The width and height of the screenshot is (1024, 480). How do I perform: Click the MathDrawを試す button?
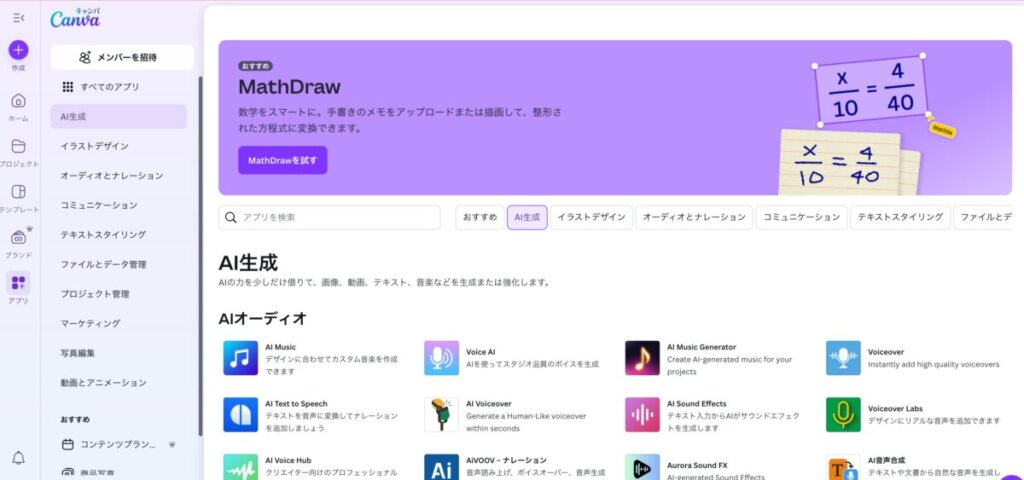[282, 160]
